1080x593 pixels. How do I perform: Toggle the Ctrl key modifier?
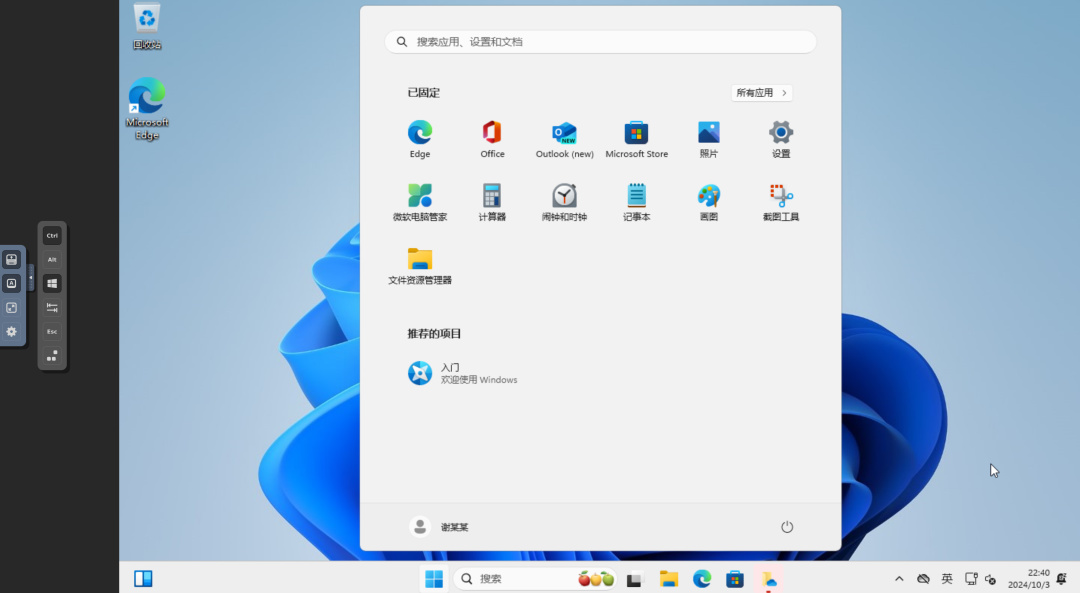point(52,236)
